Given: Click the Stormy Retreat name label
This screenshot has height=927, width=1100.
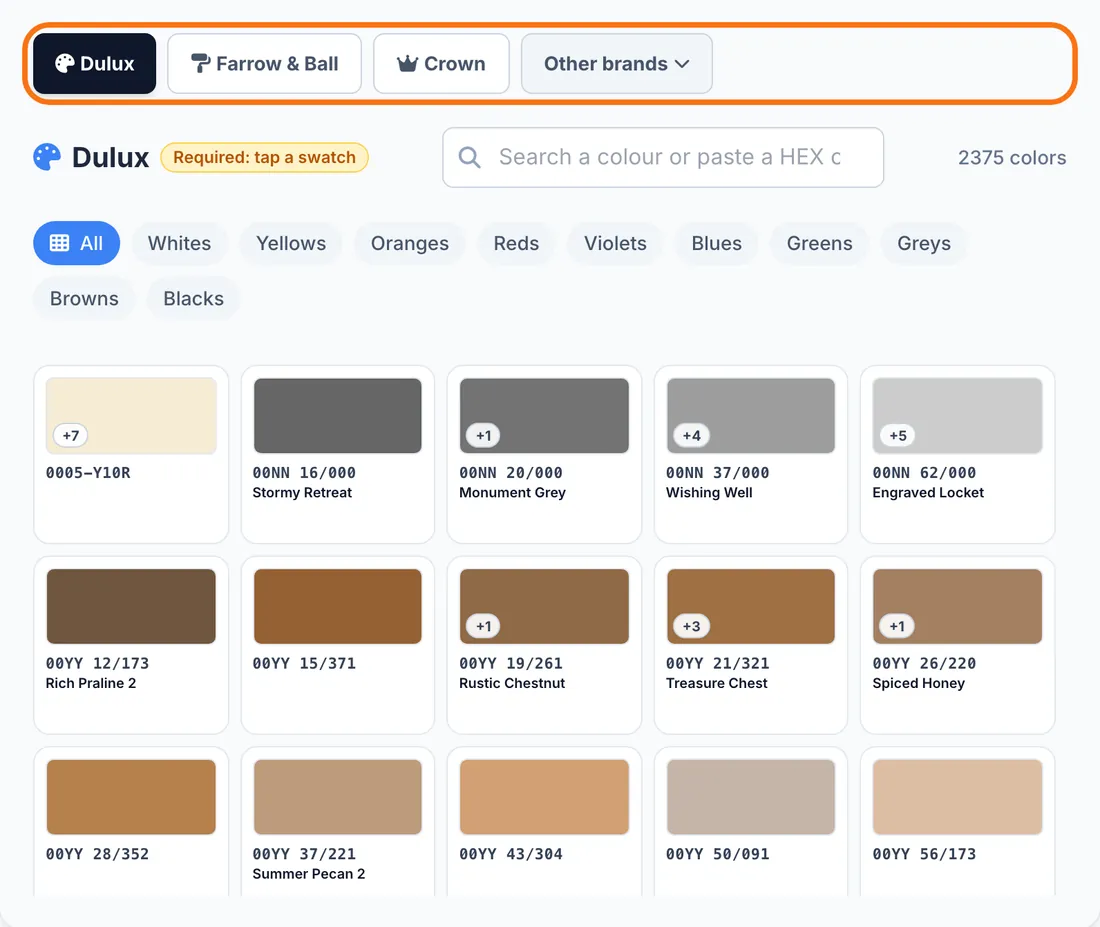Looking at the screenshot, I should 302,493.
